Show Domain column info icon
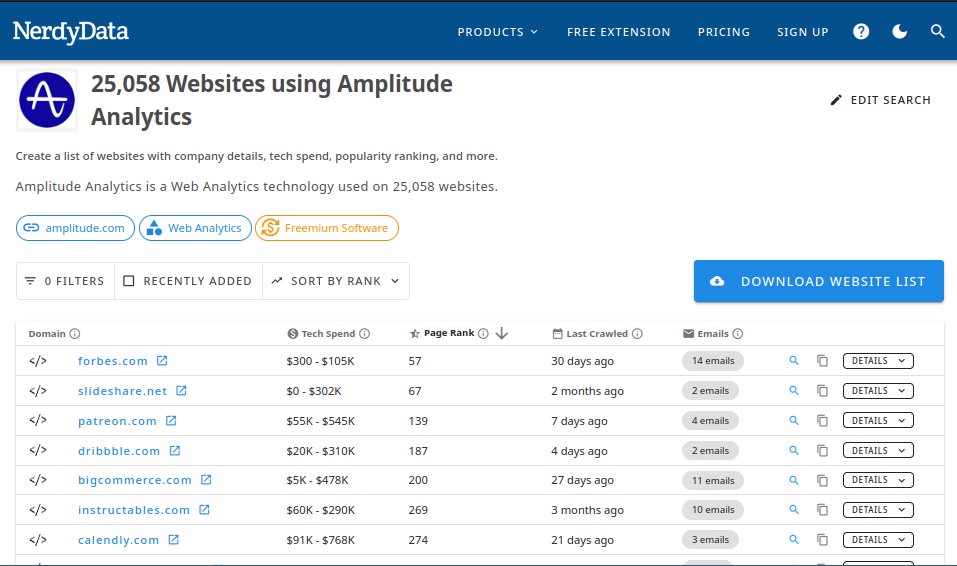 tap(74, 333)
